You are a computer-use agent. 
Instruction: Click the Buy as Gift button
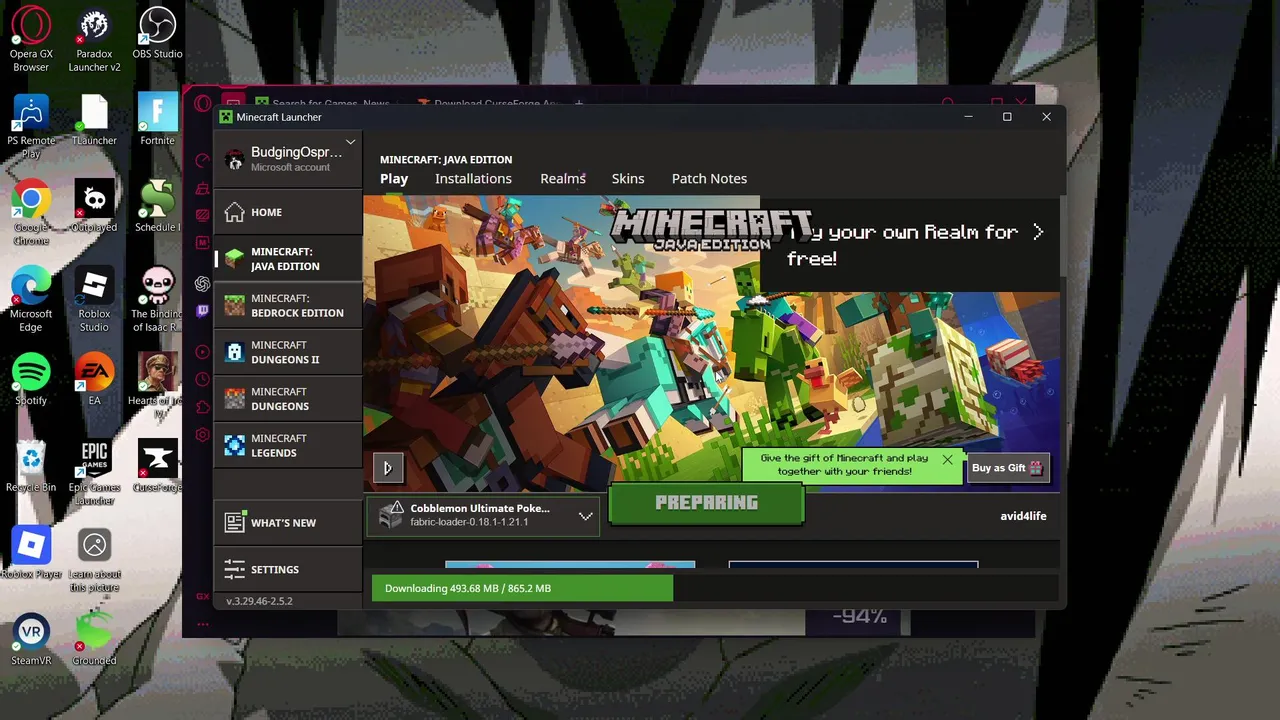click(1008, 468)
